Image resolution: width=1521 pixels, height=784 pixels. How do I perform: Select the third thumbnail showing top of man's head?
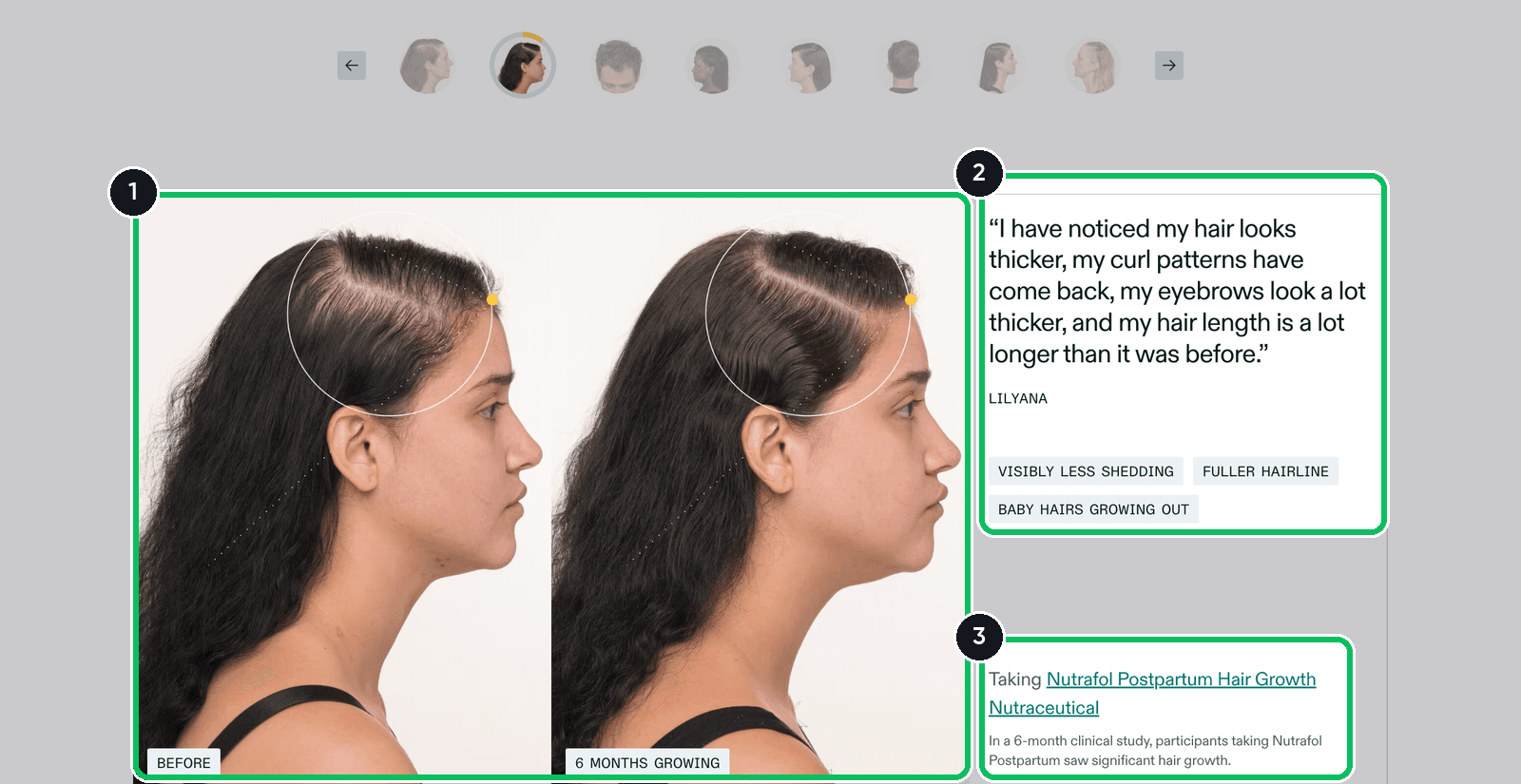(618, 66)
